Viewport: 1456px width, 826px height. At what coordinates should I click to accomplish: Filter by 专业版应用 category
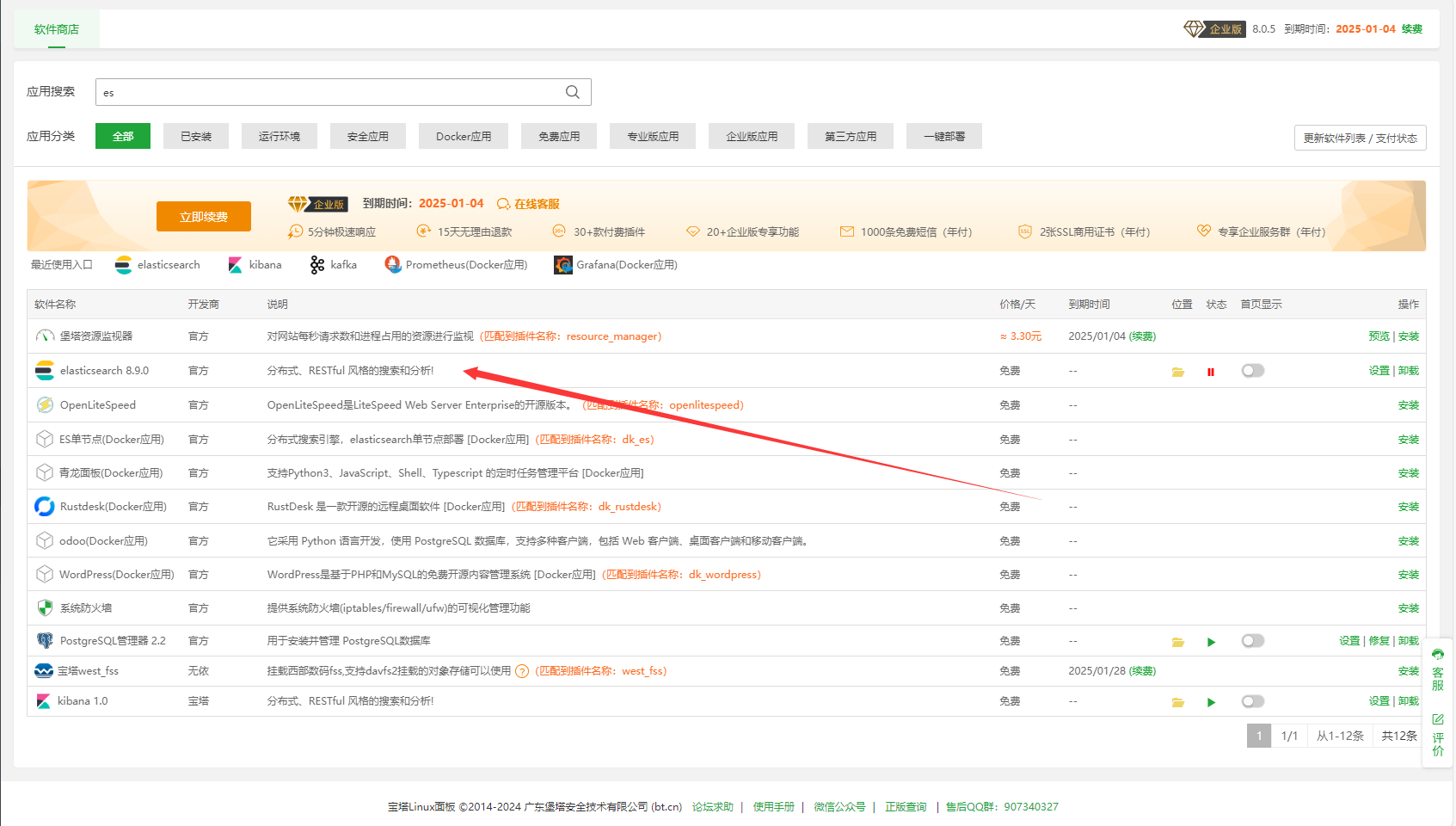(653, 136)
